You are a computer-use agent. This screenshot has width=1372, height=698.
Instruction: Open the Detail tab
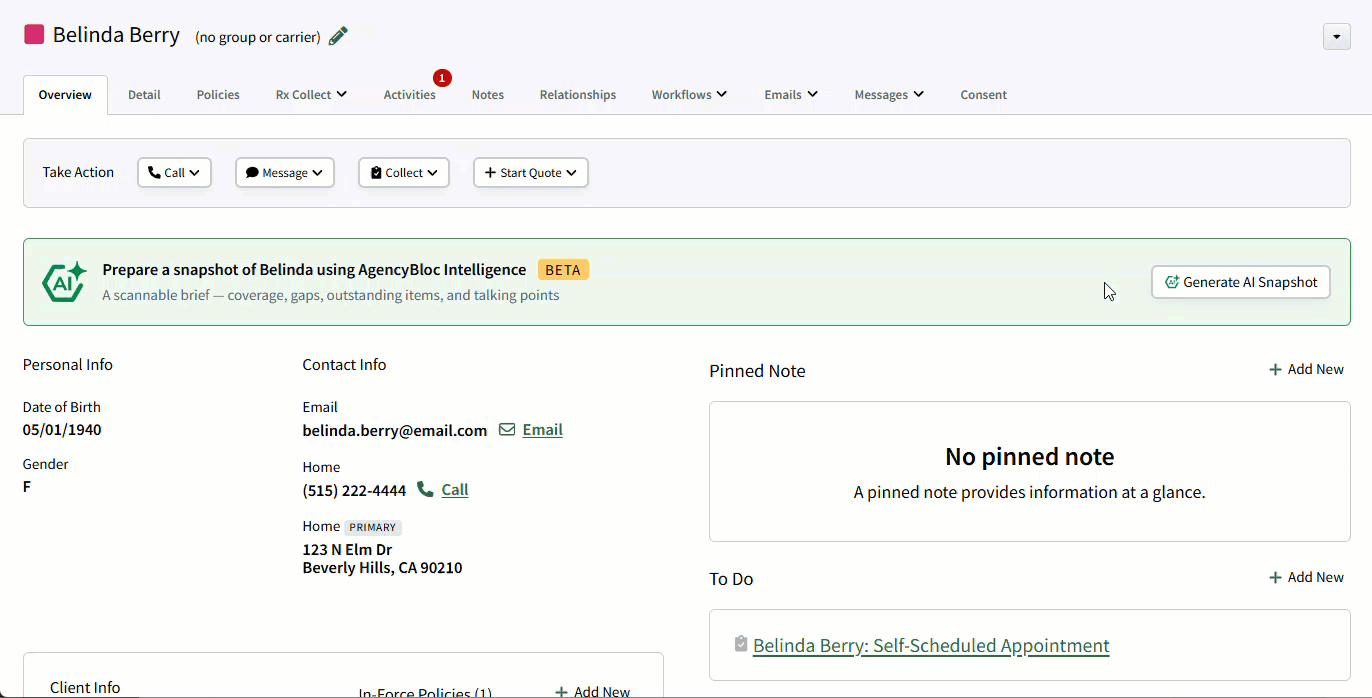pyautogui.click(x=144, y=95)
